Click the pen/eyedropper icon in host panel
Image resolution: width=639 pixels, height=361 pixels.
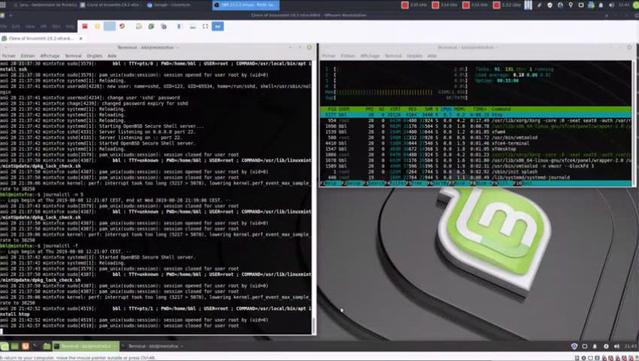tap(539, 5)
